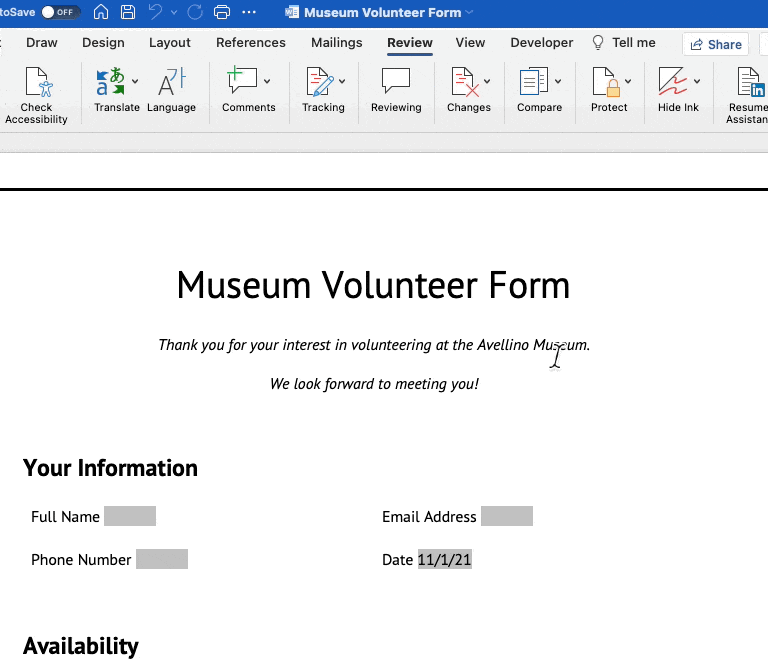The width and height of the screenshot is (768, 660).
Task: Toggle the AutoSave switch
Action: pos(60,13)
